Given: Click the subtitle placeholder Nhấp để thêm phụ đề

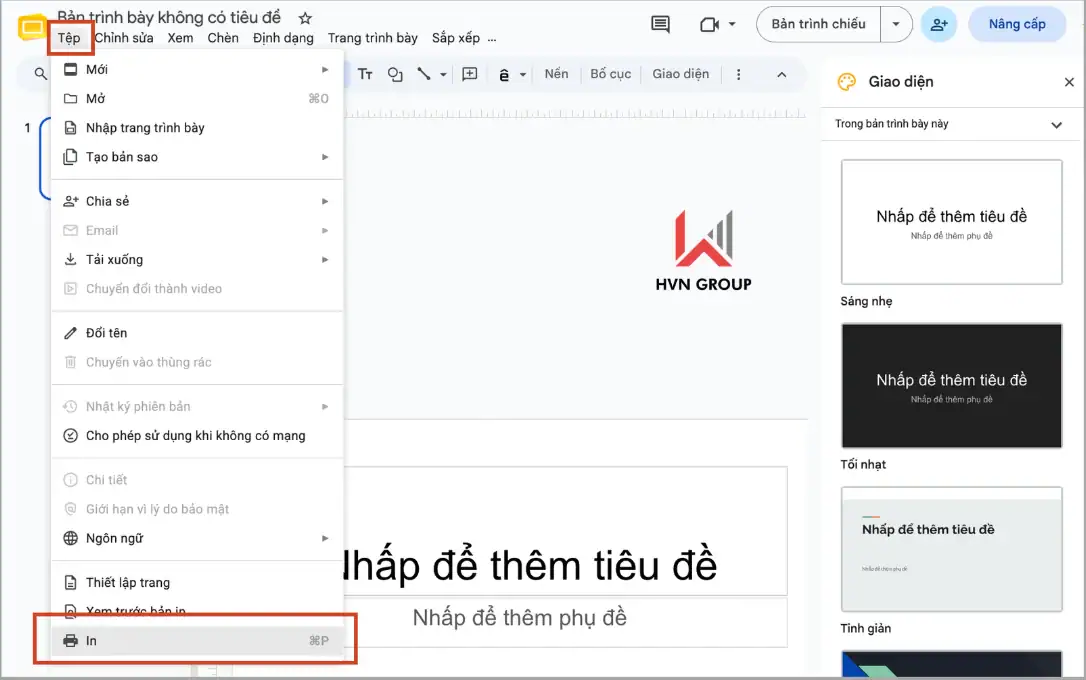Looking at the screenshot, I should click(519, 618).
